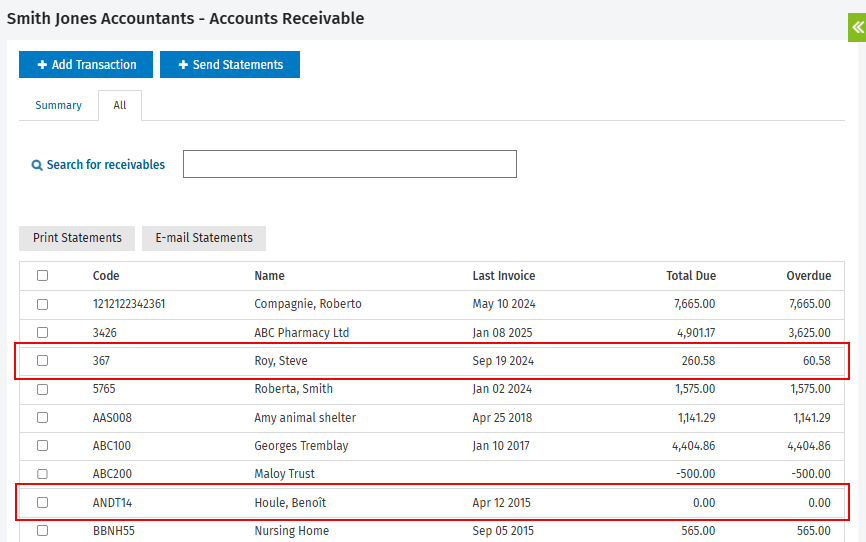This screenshot has width=866, height=542.
Task: Click total due amount 260.58
Action: click(x=698, y=361)
